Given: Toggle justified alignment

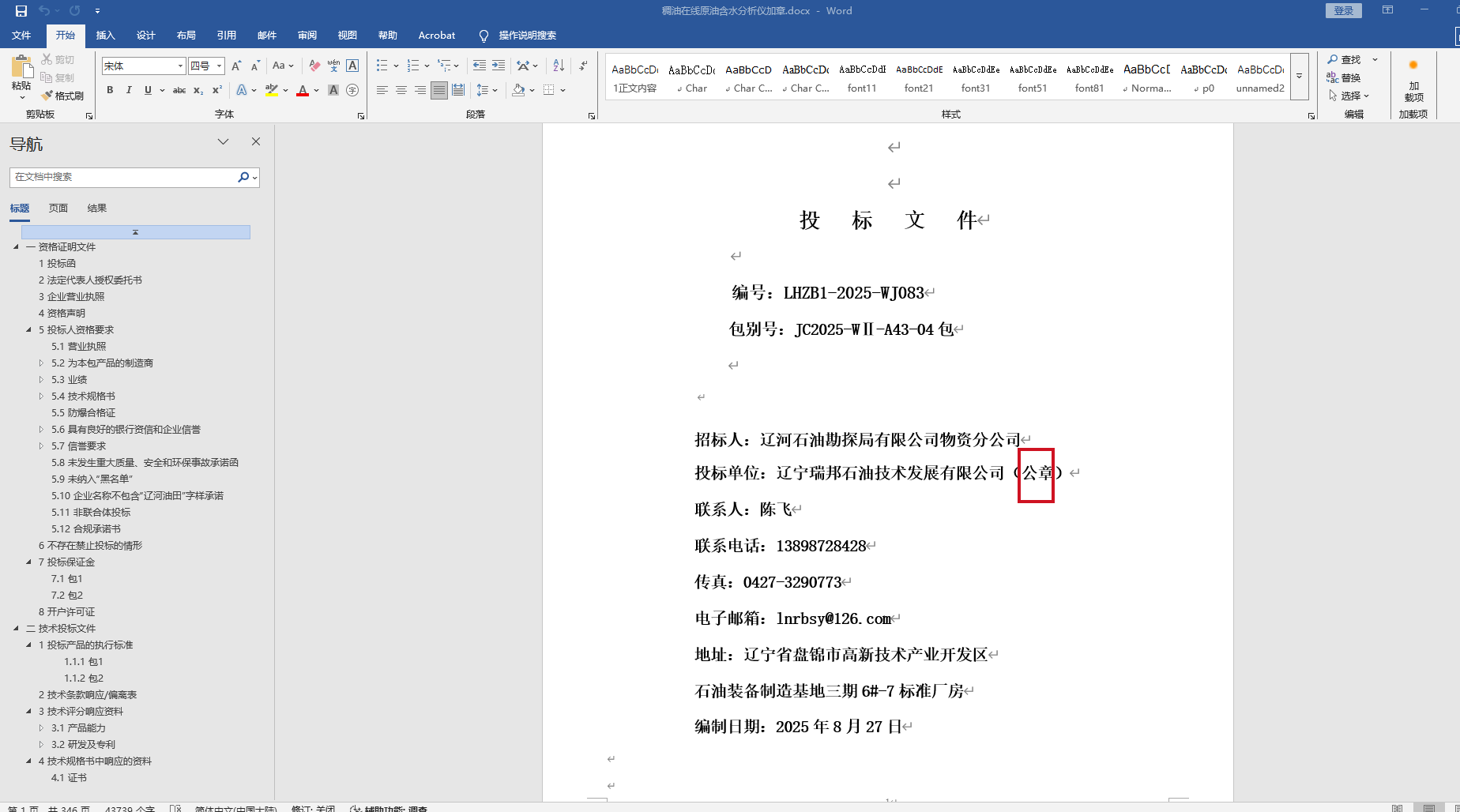Looking at the screenshot, I should pyautogui.click(x=439, y=91).
